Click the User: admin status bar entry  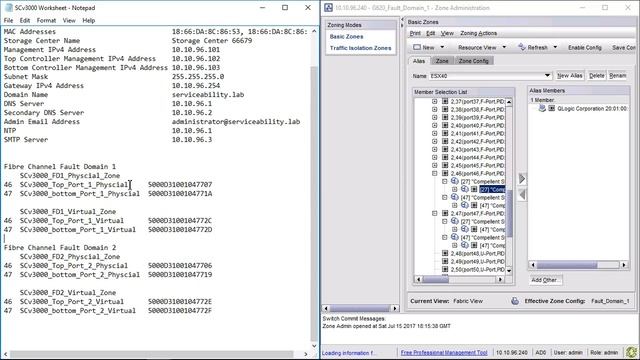pyautogui.click(x=568, y=352)
